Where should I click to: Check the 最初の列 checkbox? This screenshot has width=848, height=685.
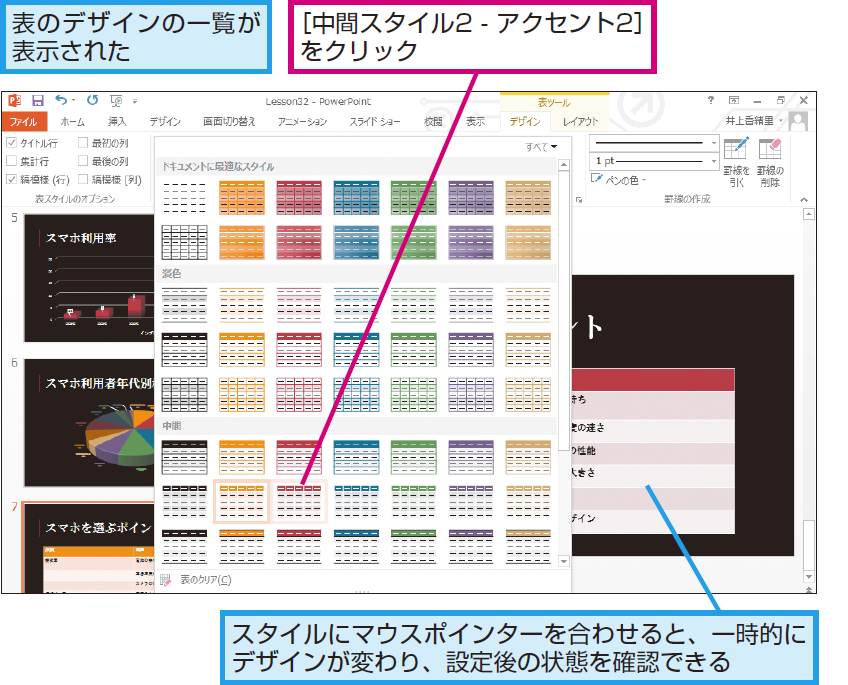[x=82, y=143]
